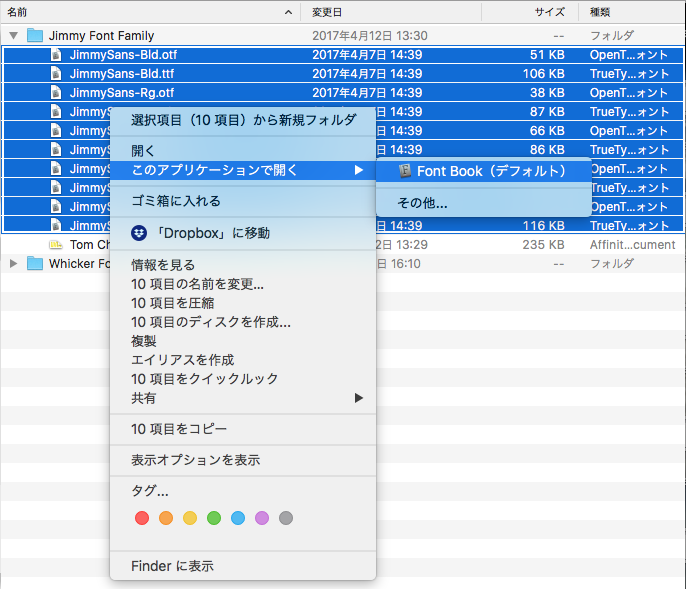Click the 106 KB size cell
686x589 pixels.
tap(543, 74)
